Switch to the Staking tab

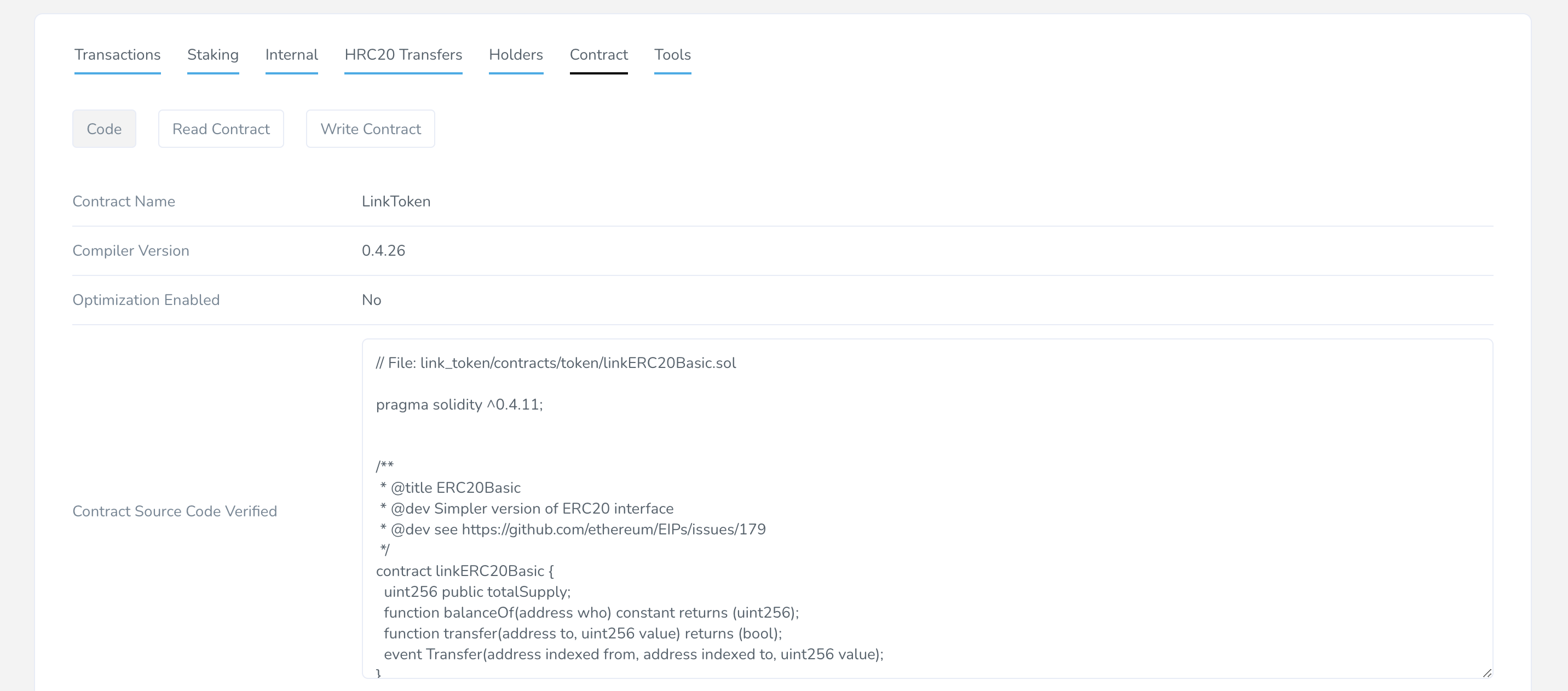(x=212, y=55)
